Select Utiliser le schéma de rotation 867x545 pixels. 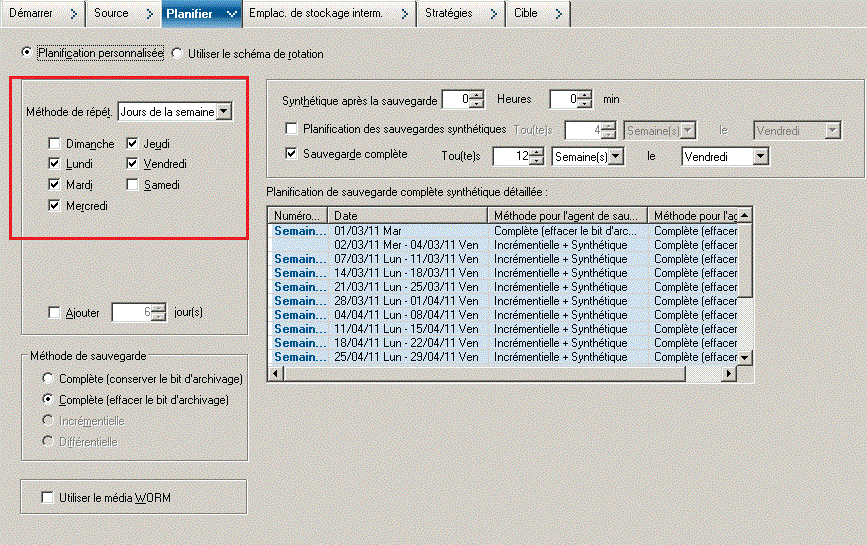pos(178,53)
